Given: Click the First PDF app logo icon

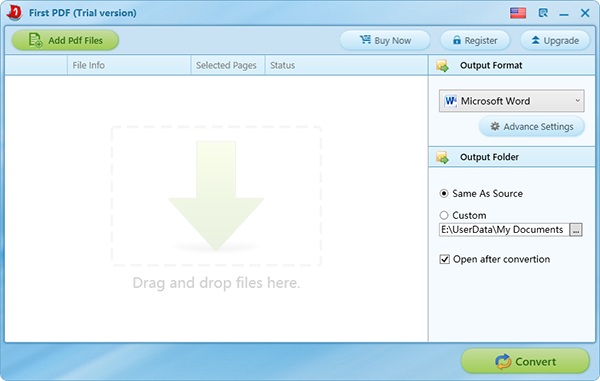Looking at the screenshot, I should [x=15, y=12].
